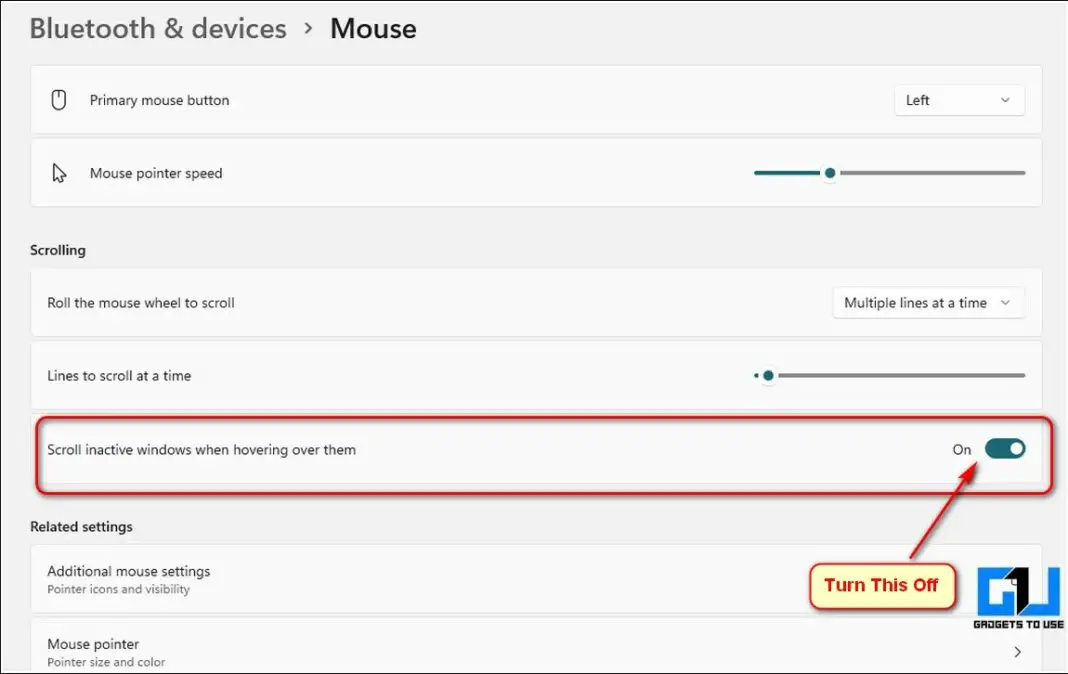Open the Multiple lines at a time dropdown
Screen dimensions: 1068x674
tap(928, 303)
